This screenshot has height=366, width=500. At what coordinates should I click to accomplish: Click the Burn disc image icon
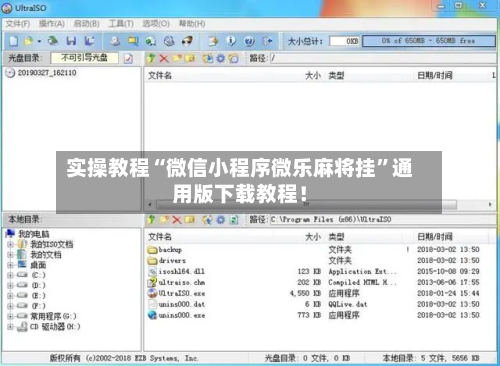click(x=187, y=41)
